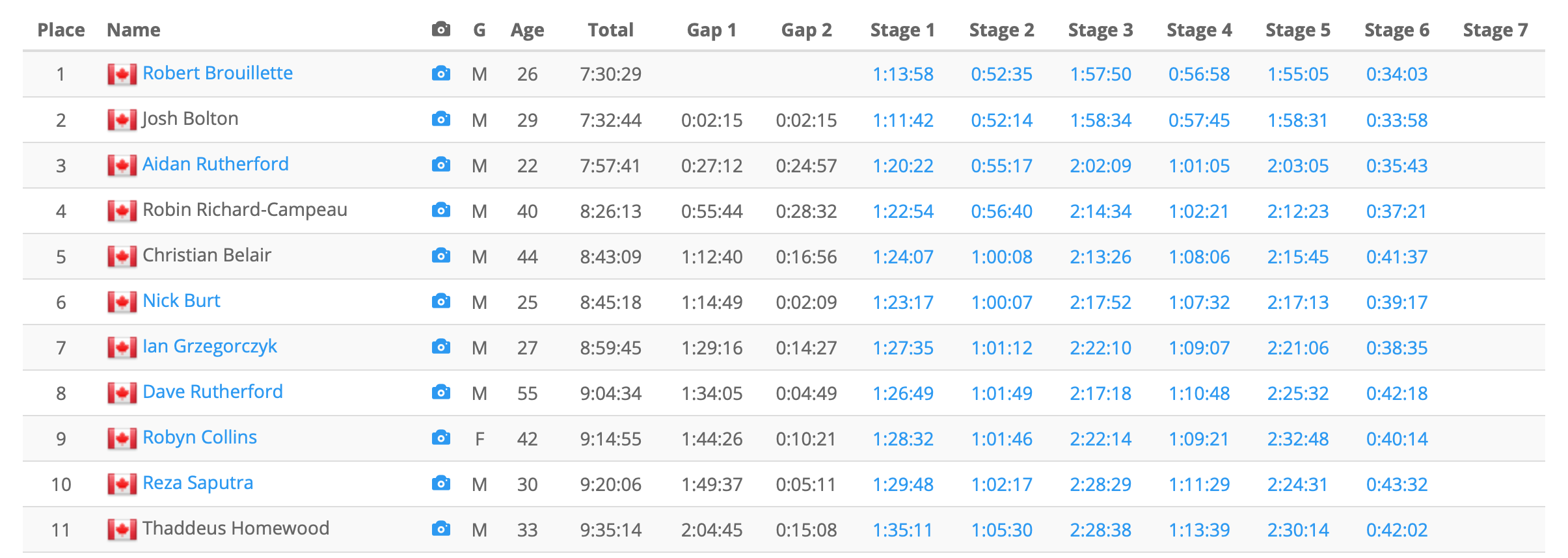The height and width of the screenshot is (558, 1568).
Task: Click camera icon in Josh Bolton's row
Action: (440, 119)
